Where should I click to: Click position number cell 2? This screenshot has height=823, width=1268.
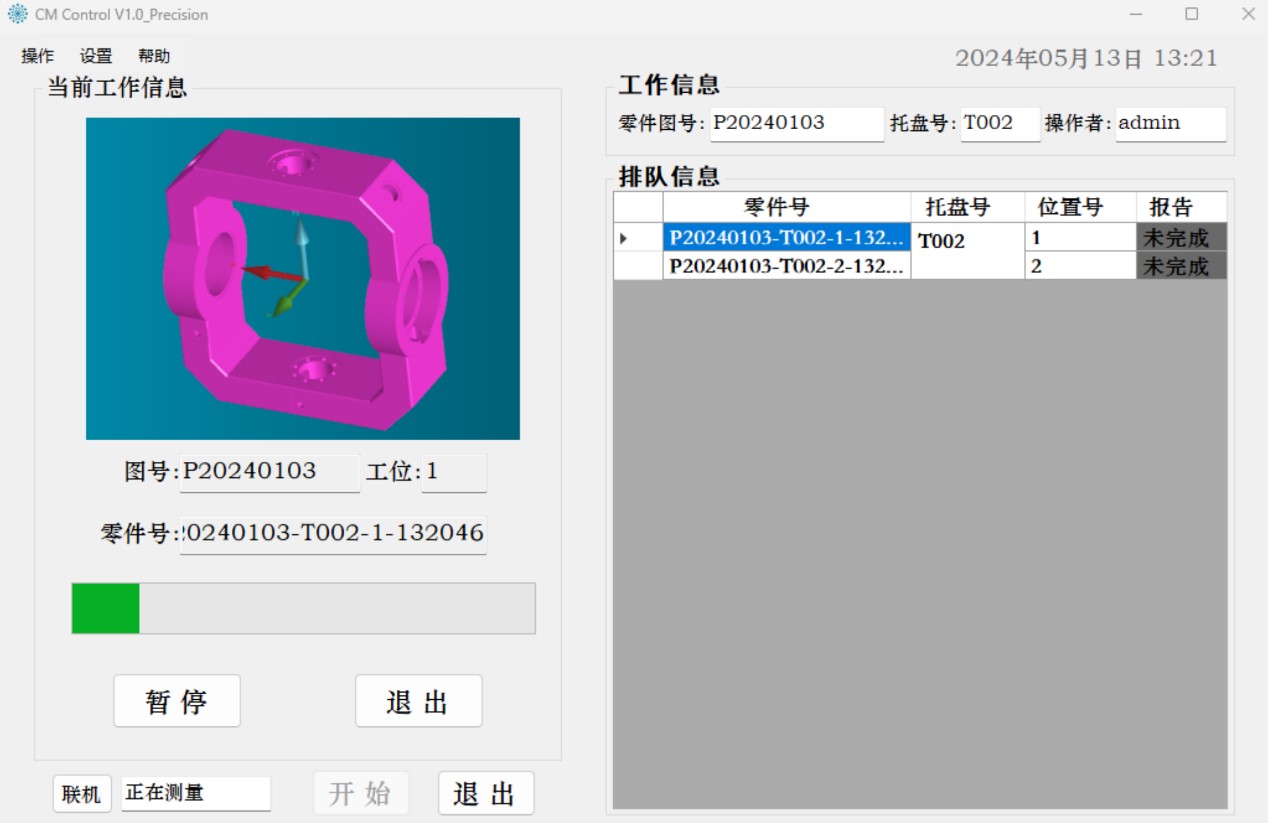[x=1081, y=266]
